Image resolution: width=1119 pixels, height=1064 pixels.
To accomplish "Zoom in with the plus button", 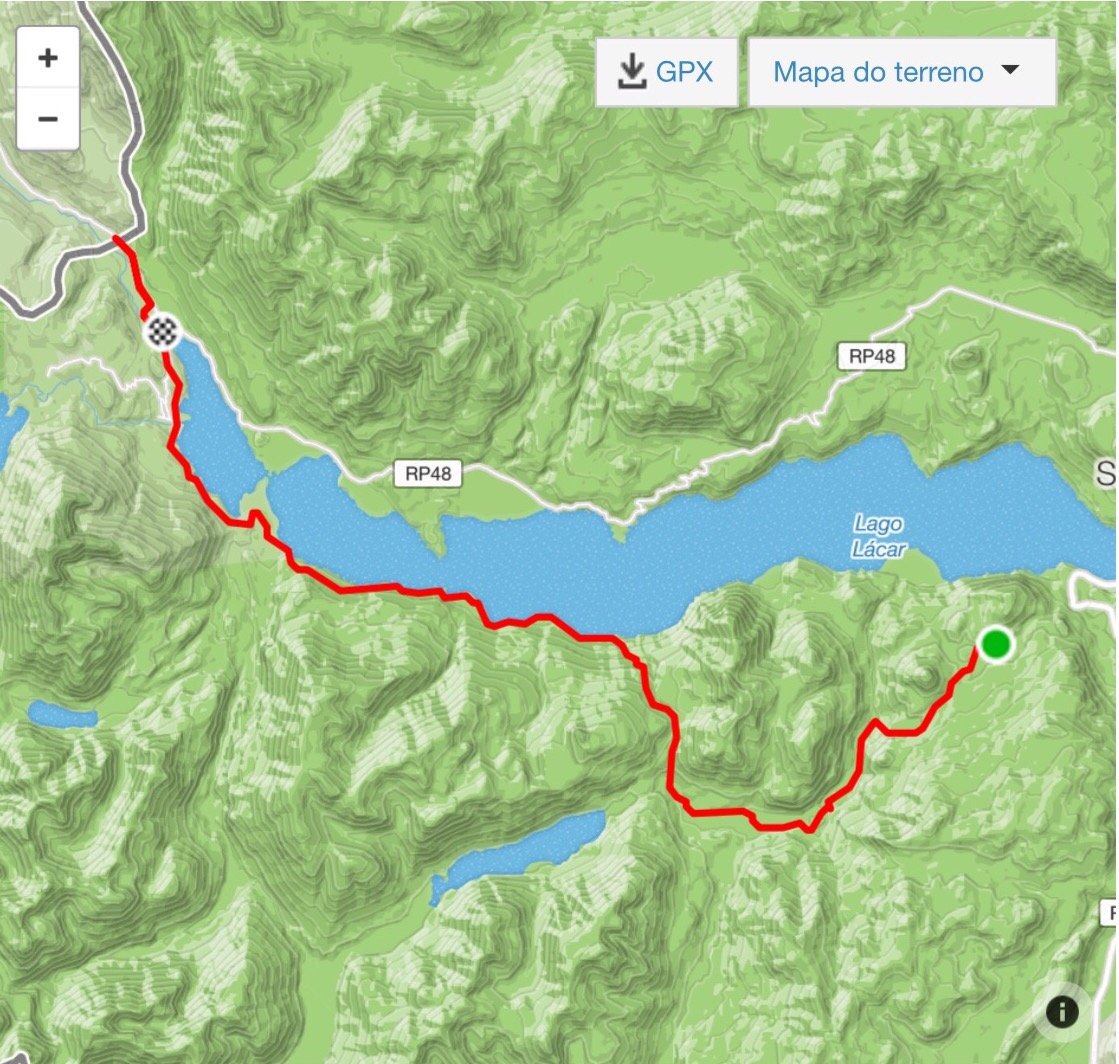I will 48,58.
